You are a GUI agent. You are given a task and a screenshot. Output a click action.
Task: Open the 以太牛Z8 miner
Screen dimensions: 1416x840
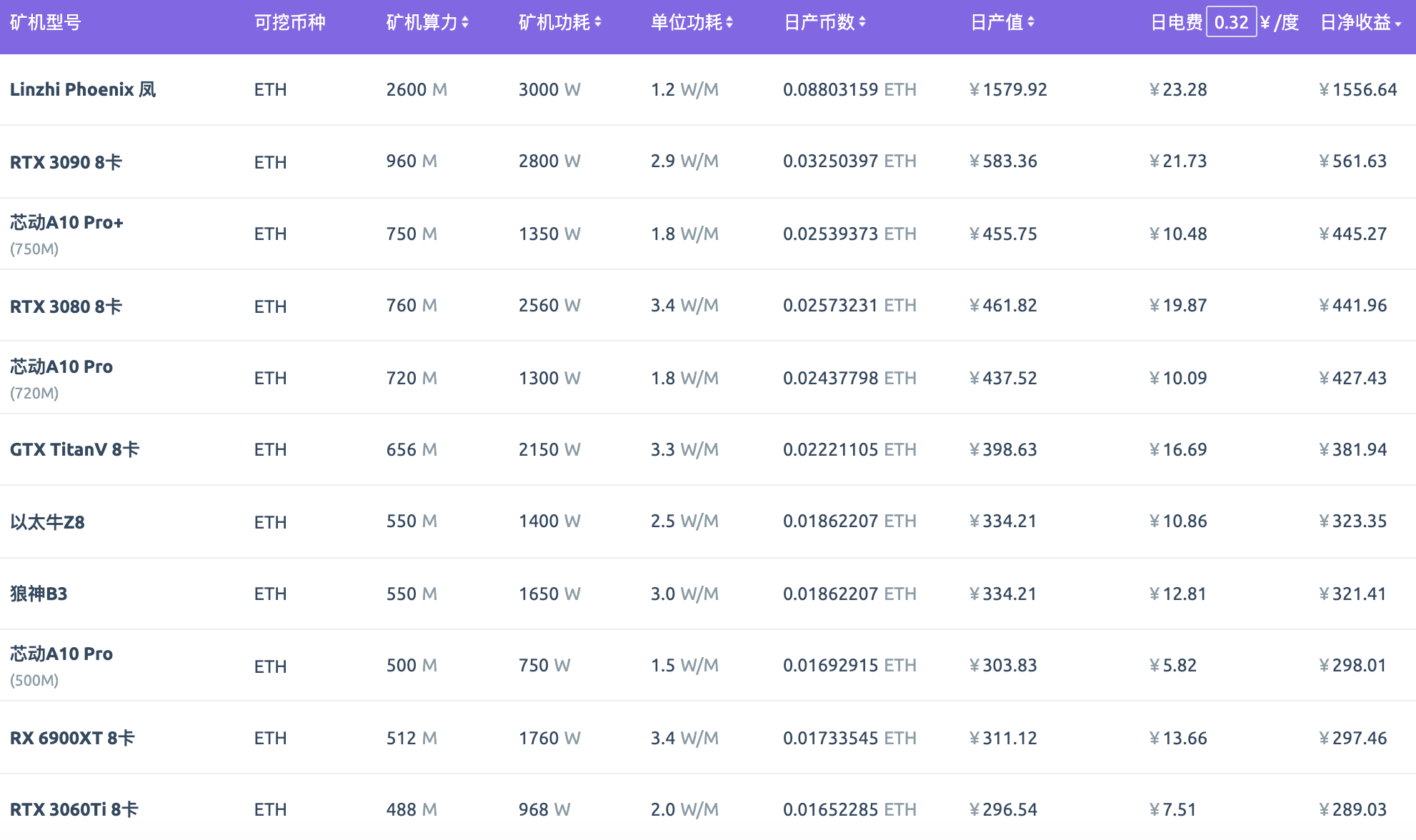pyautogui.click(x=47, y=522)
